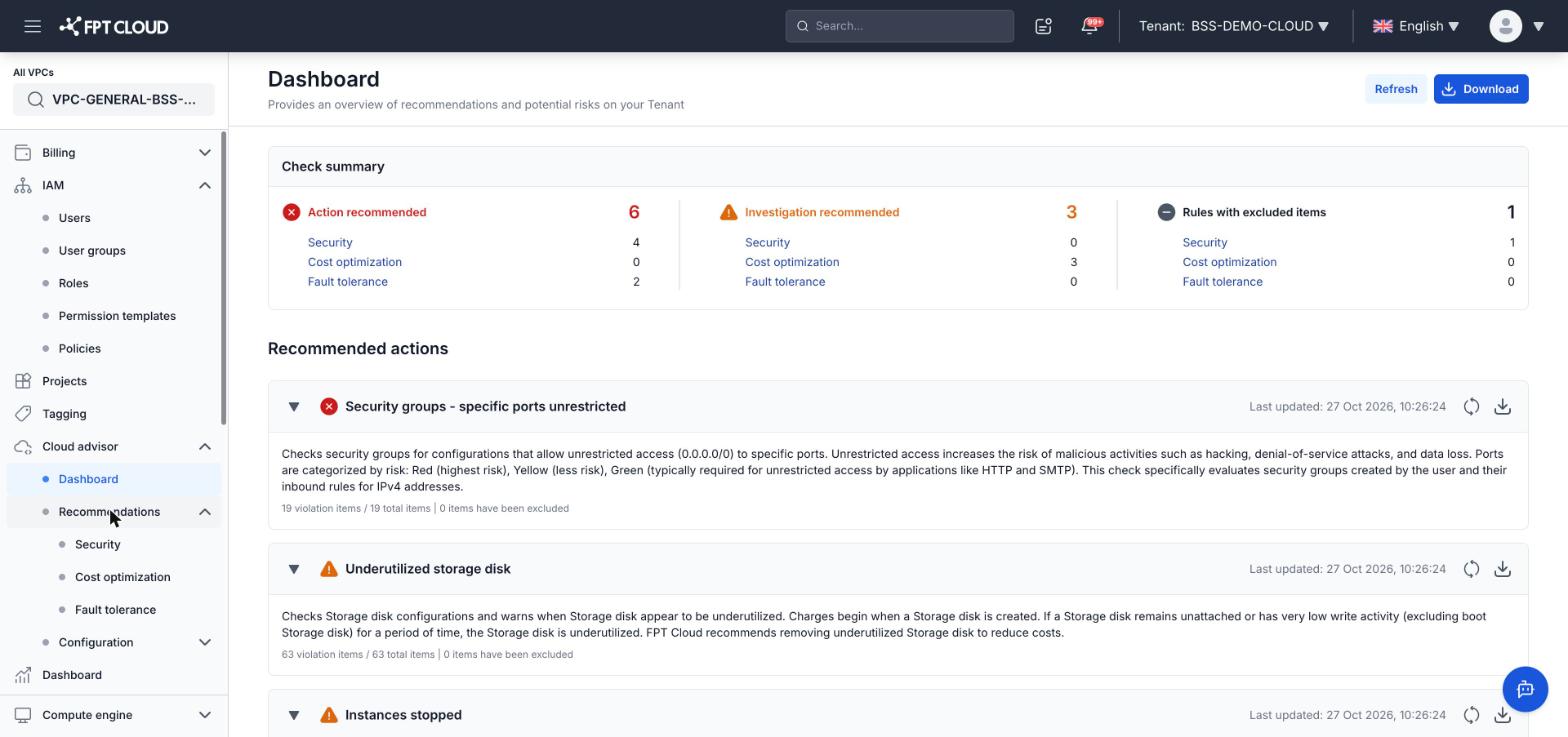Download the Underutilized storage disk report
This screenshot has height=737, width=1568.
click(x=1502, y=569)
